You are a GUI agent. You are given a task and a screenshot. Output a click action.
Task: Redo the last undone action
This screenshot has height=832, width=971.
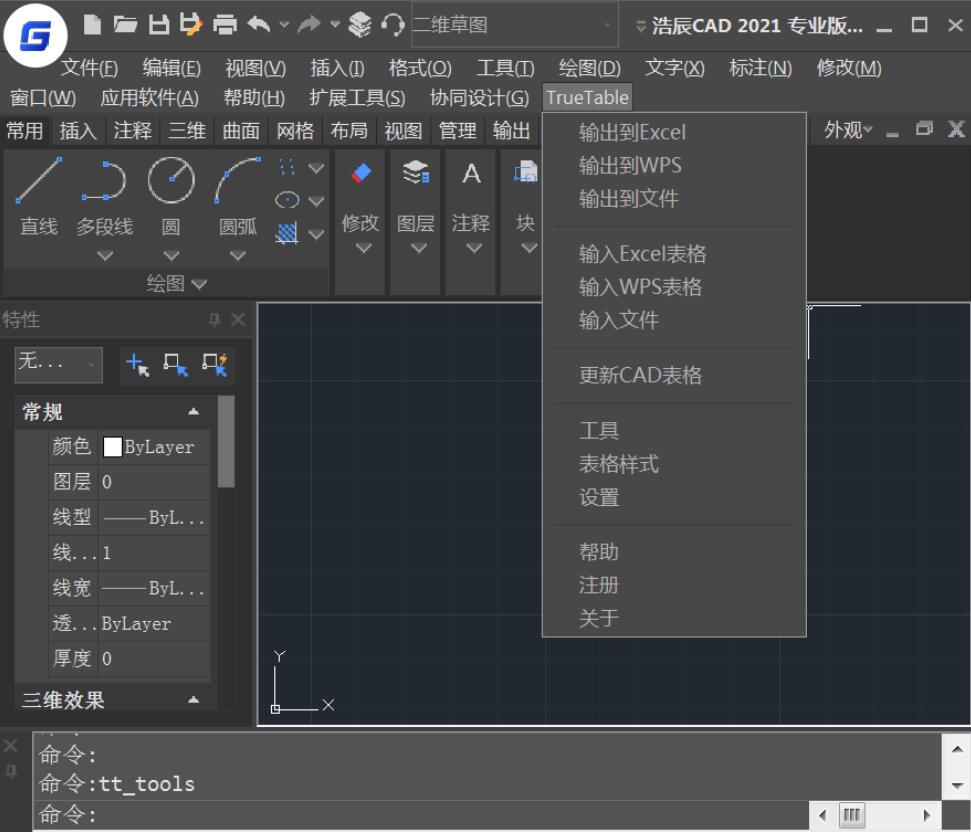click(310, 25)
